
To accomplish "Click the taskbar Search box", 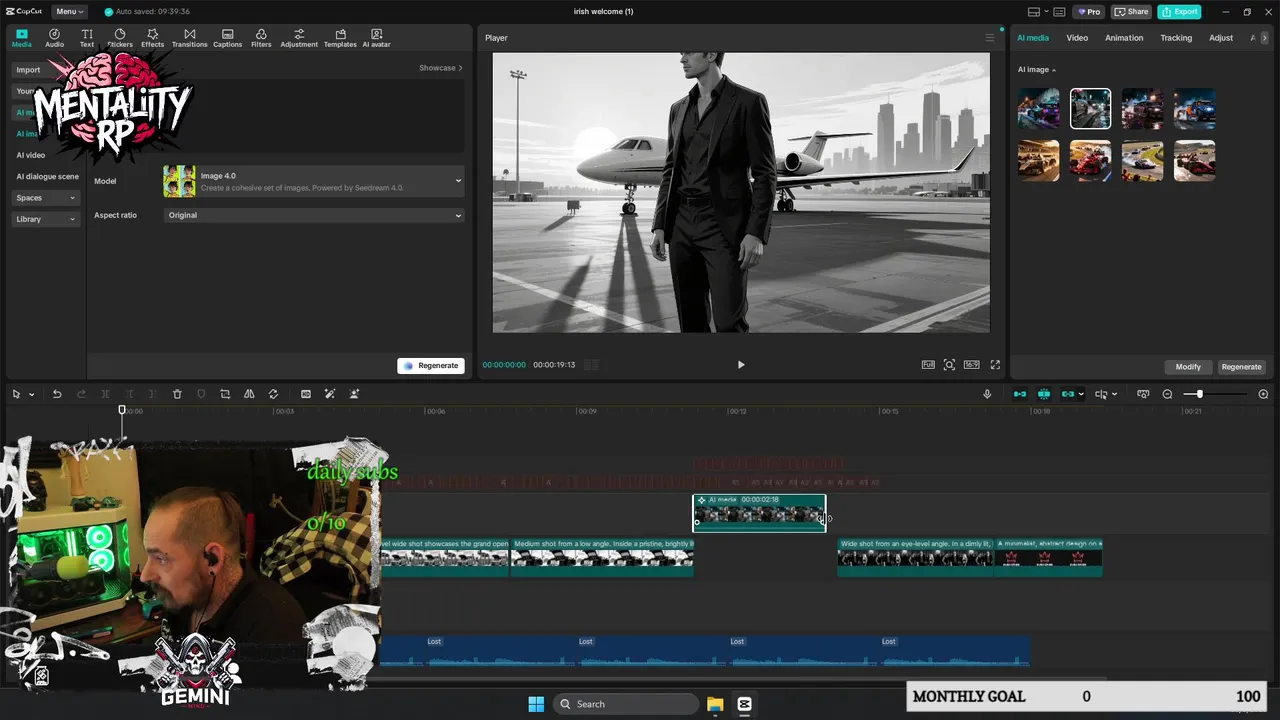I will pyautogui.click(x=625, y=704).
